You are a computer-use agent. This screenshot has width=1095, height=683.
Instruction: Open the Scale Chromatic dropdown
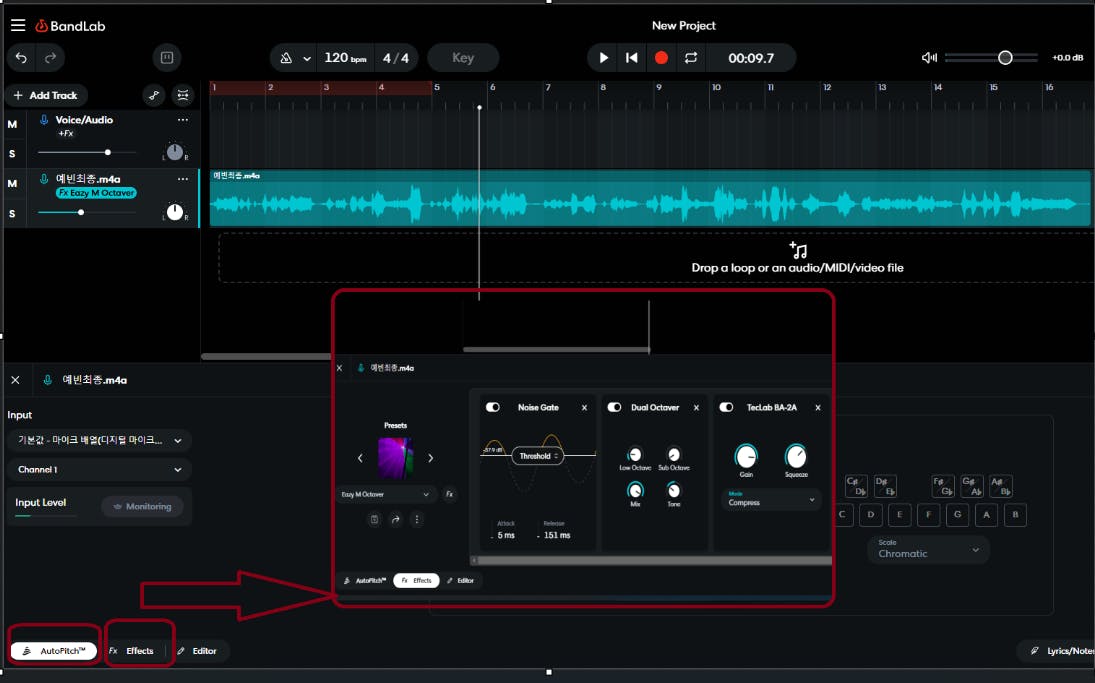[x=928, y=549]
